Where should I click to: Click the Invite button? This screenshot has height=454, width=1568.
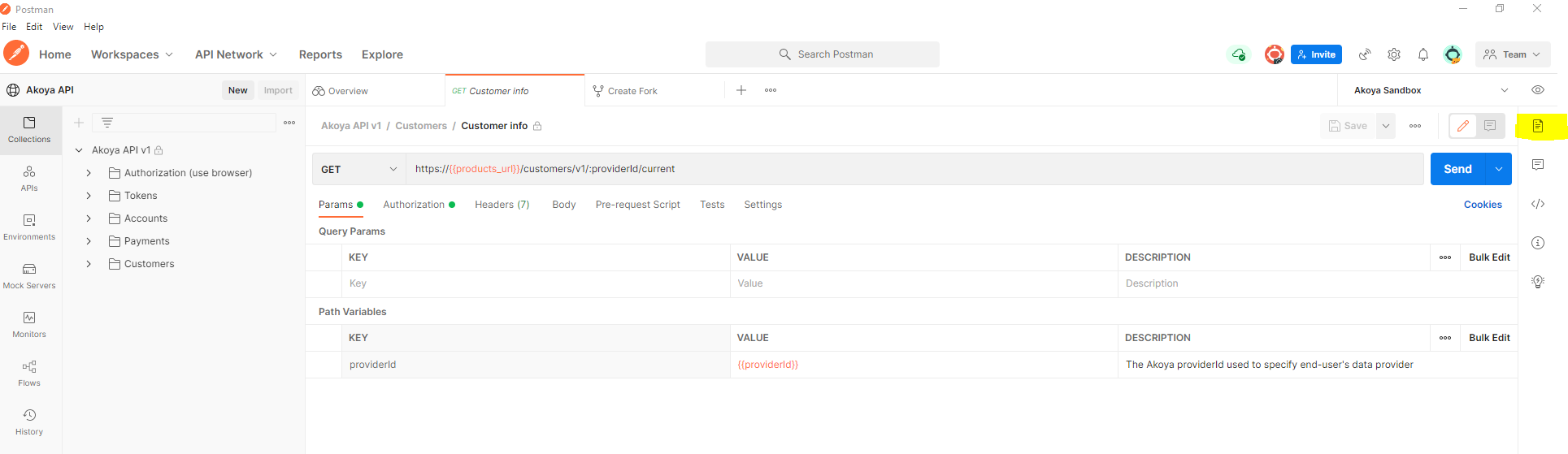(x=1316, y=54)
